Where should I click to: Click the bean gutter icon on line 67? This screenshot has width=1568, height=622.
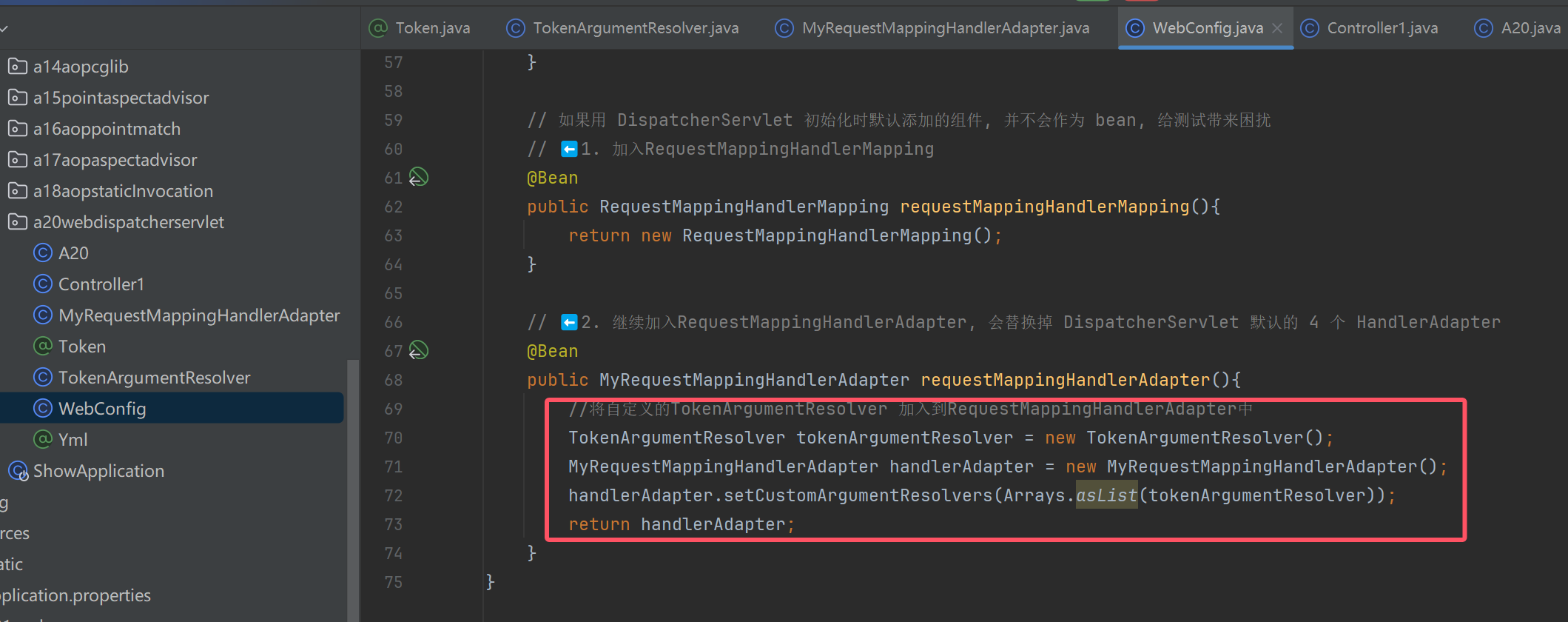(x=419, y=350)
